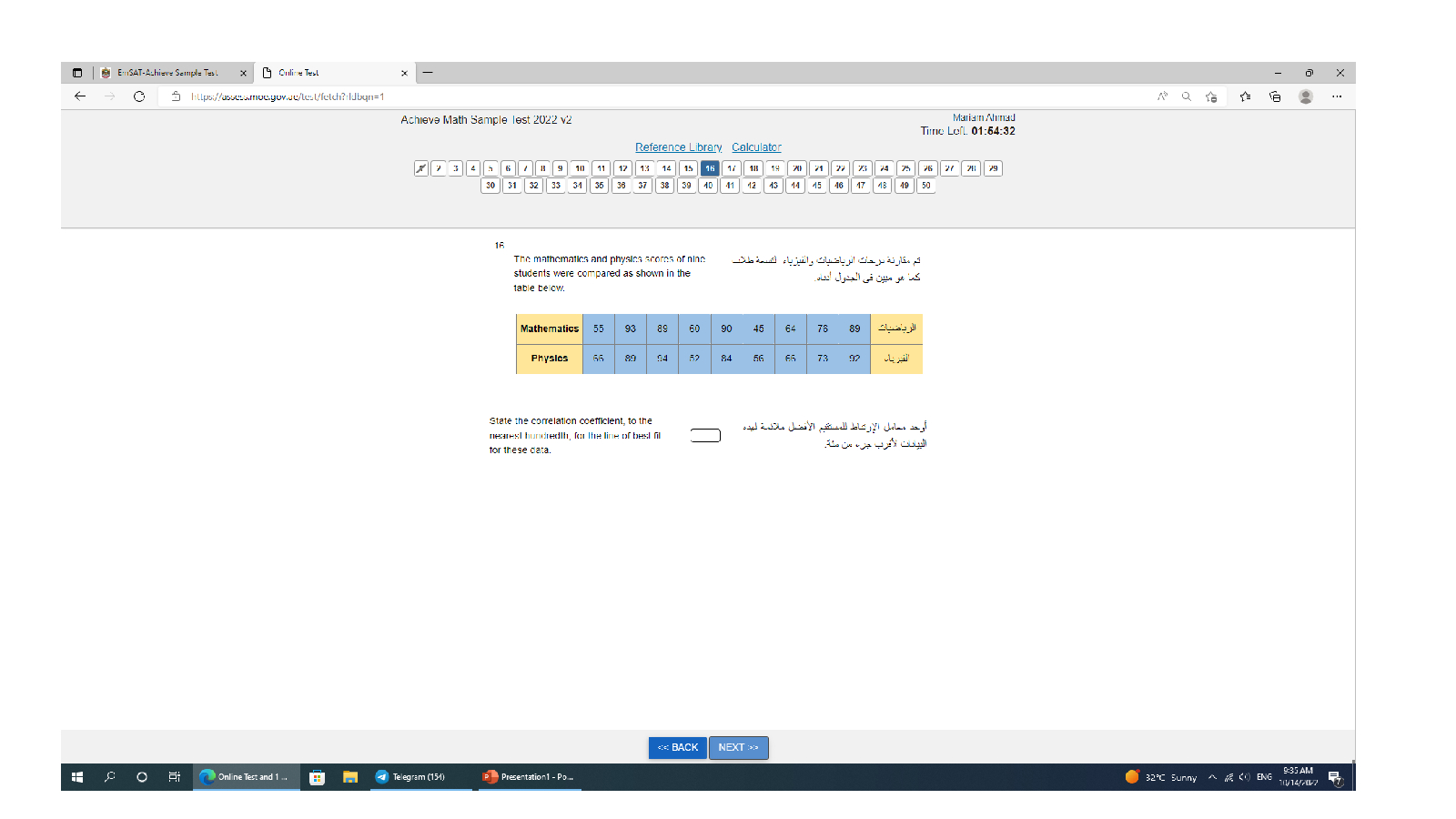Go back with the browser back arrow
1456x819 pixels.
pyautogui.click(x=80, y=96)
